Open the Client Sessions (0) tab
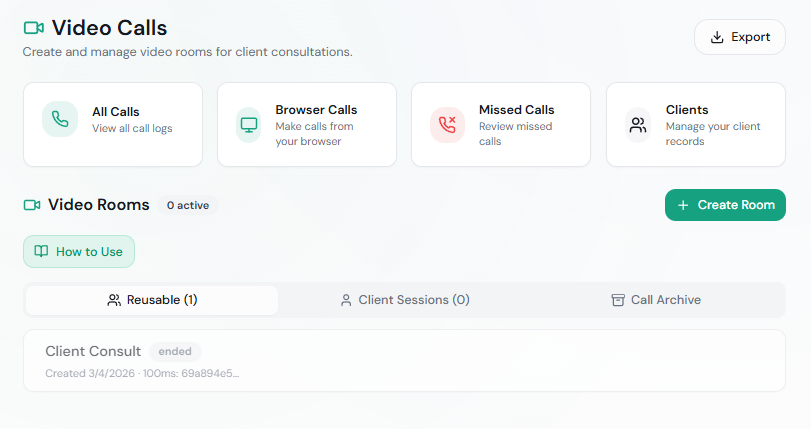This screenshot has width=811, height=429. pos(404,300)
